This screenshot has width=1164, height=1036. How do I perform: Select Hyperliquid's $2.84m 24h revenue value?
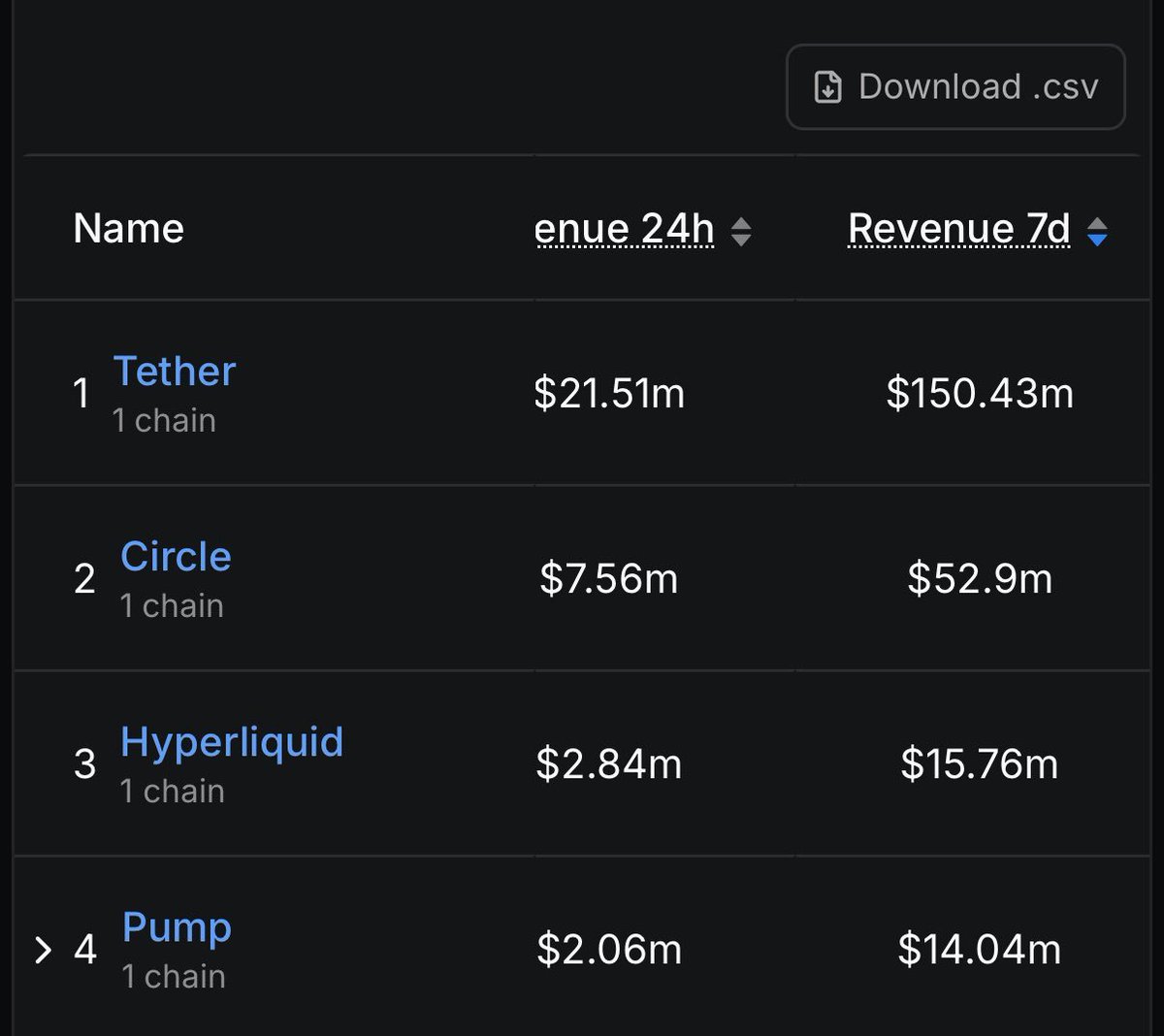point(609,763)
